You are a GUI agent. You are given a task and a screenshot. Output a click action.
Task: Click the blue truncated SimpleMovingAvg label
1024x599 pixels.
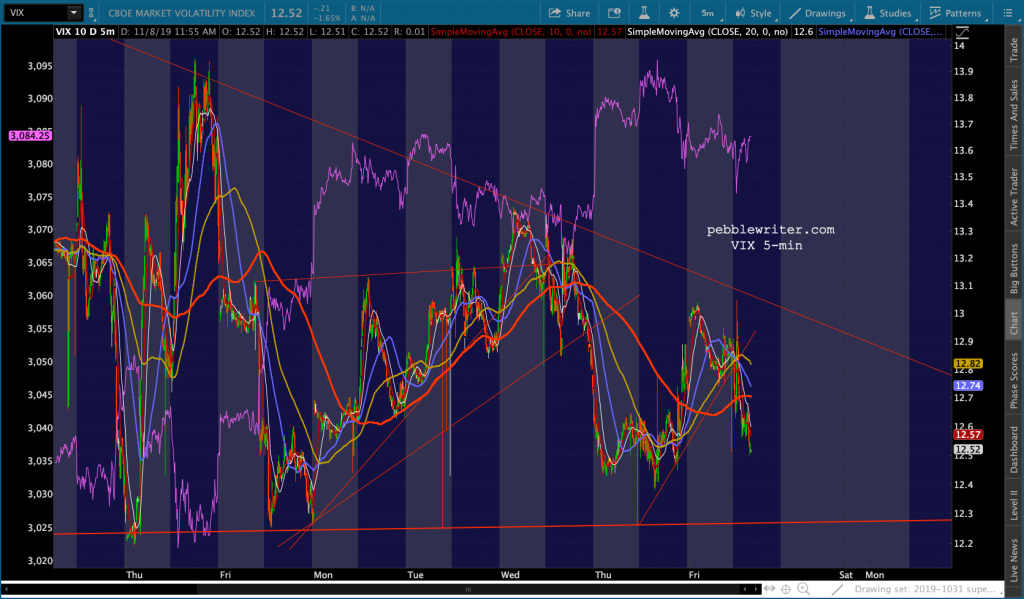[880, 31]
